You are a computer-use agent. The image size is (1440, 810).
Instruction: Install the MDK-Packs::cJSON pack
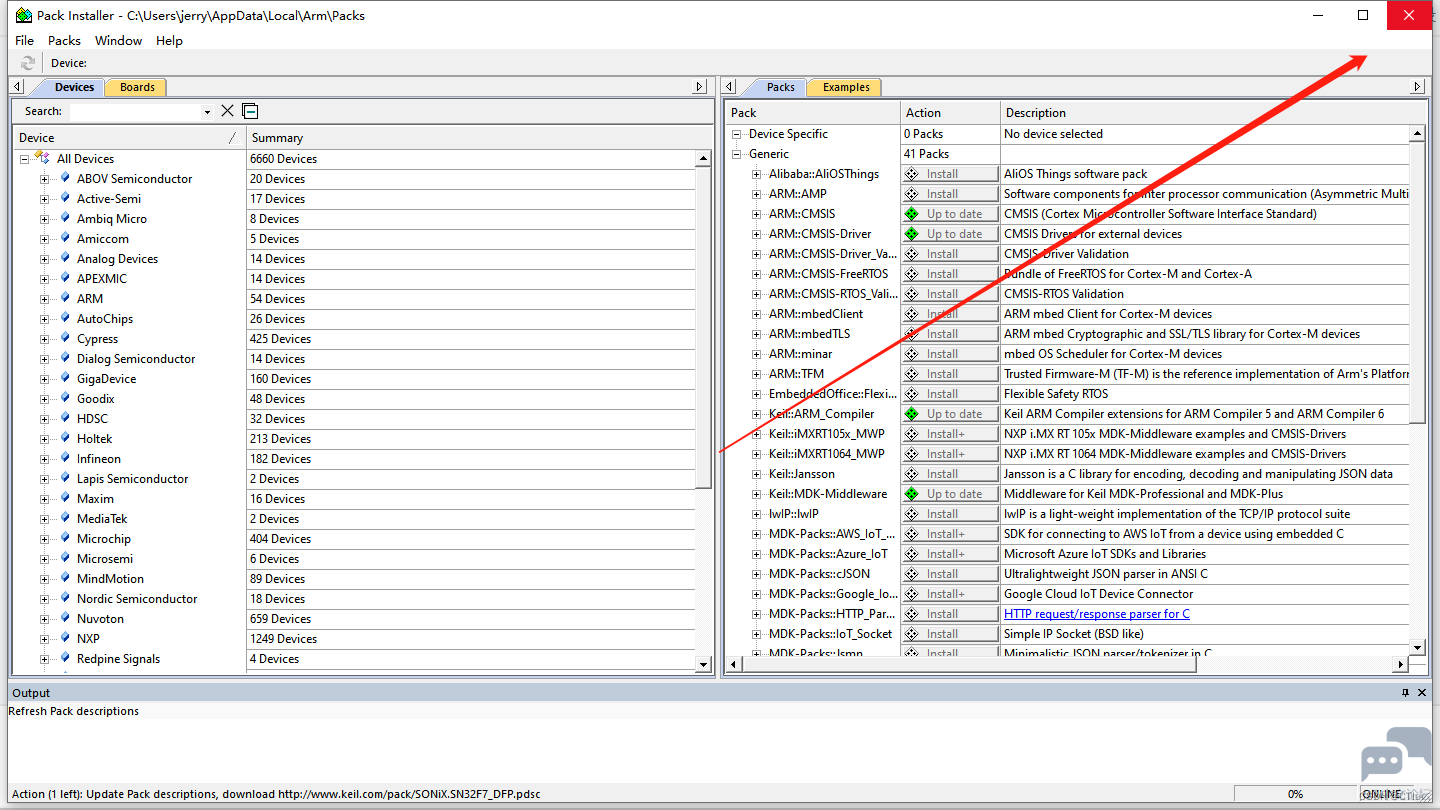950,574
